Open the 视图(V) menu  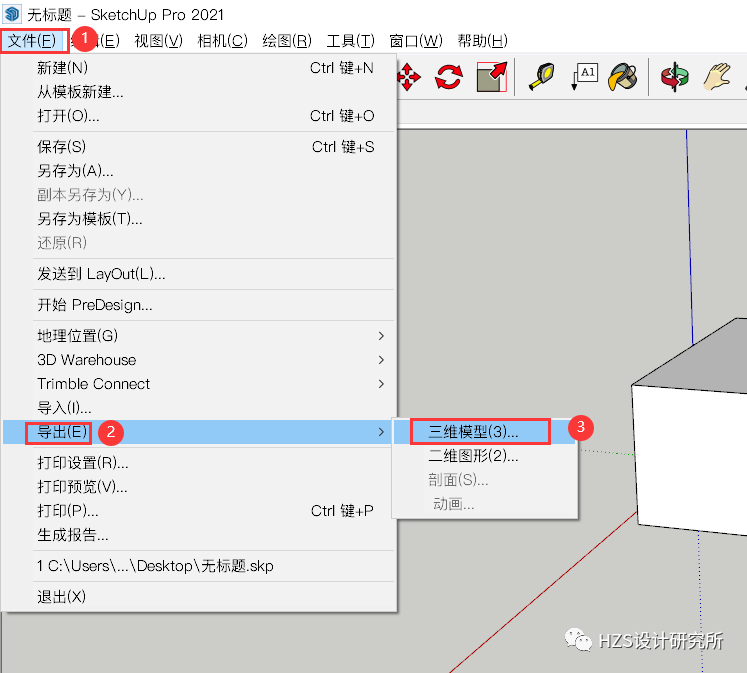coord(159,41)
